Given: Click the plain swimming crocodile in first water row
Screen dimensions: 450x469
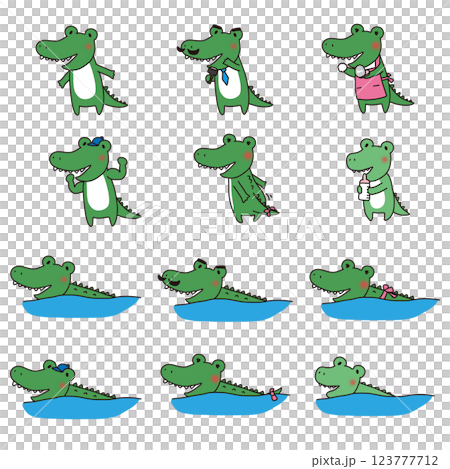Looking at the screenshot, I should [75, 287].
